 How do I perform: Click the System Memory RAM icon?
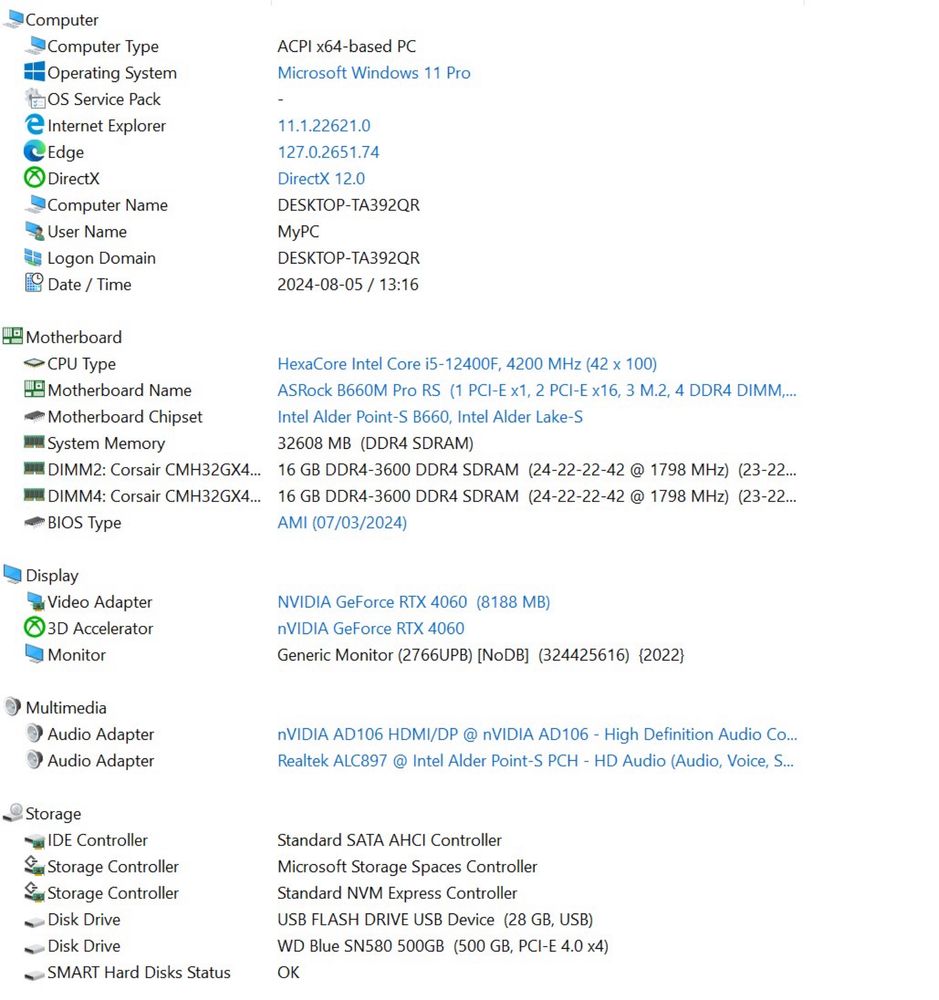coord(34,442)
